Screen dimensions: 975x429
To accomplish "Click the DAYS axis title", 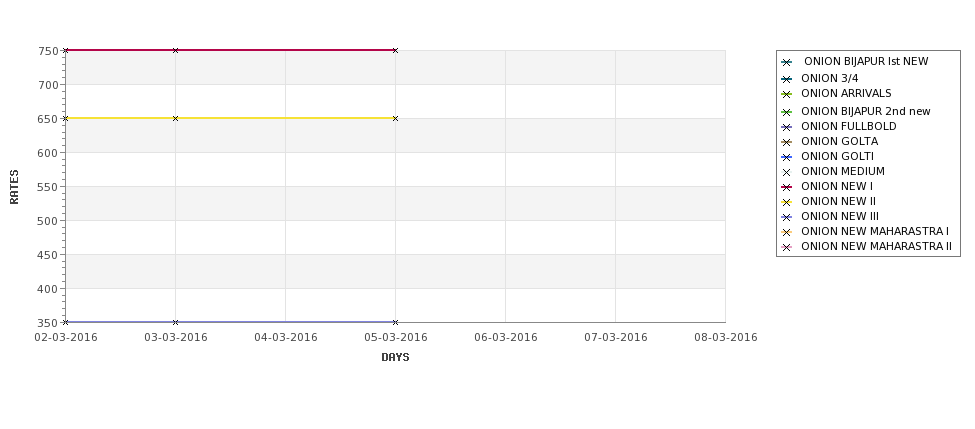I will 395,358.
